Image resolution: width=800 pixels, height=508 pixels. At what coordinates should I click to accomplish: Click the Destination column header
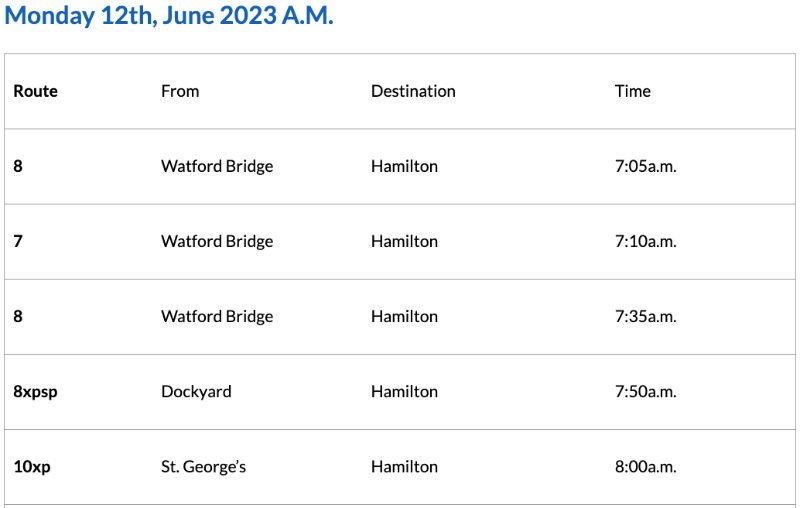[413, 91]
